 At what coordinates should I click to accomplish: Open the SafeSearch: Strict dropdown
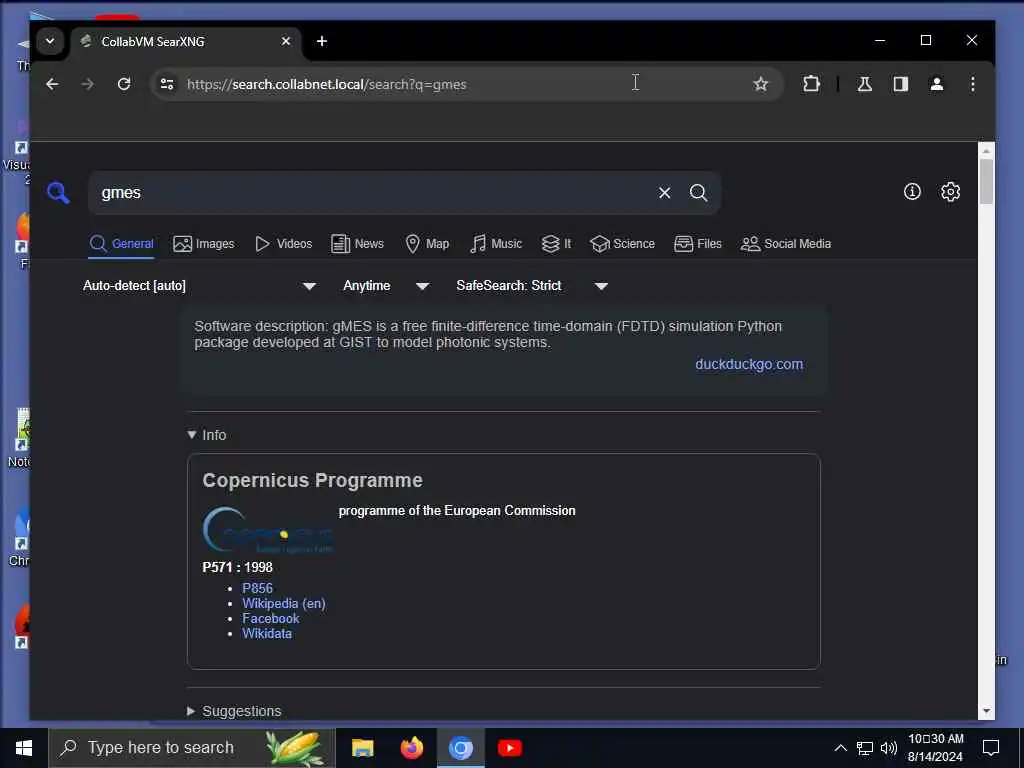532,285
